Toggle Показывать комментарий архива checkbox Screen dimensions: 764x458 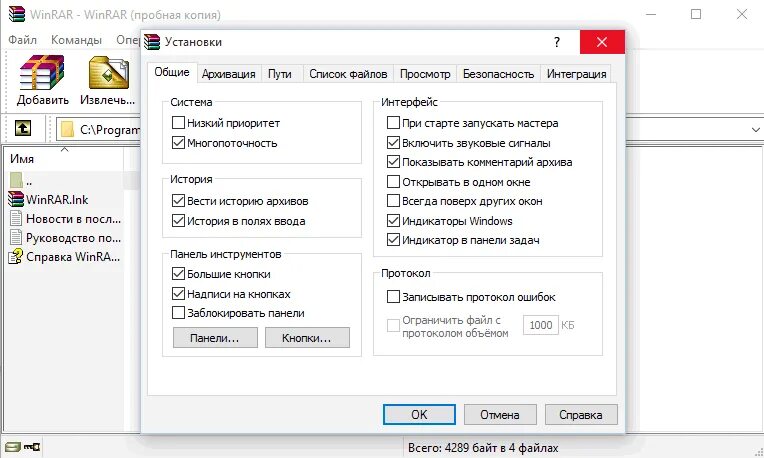[x=393, y=162]
